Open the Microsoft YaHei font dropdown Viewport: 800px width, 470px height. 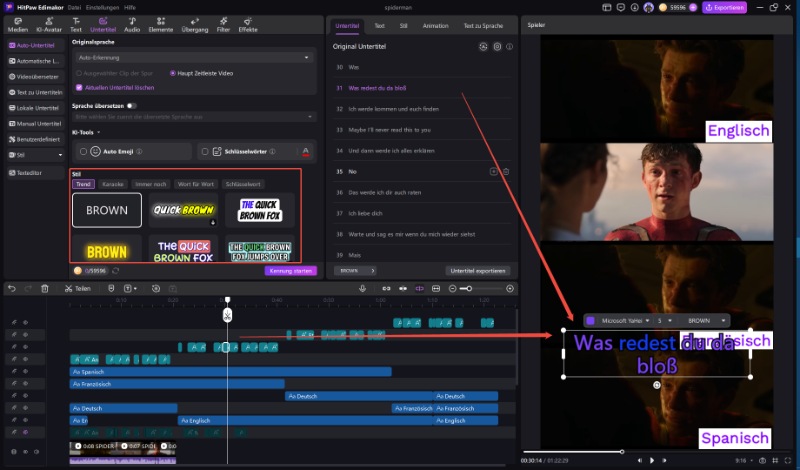[x=624, y=320]
